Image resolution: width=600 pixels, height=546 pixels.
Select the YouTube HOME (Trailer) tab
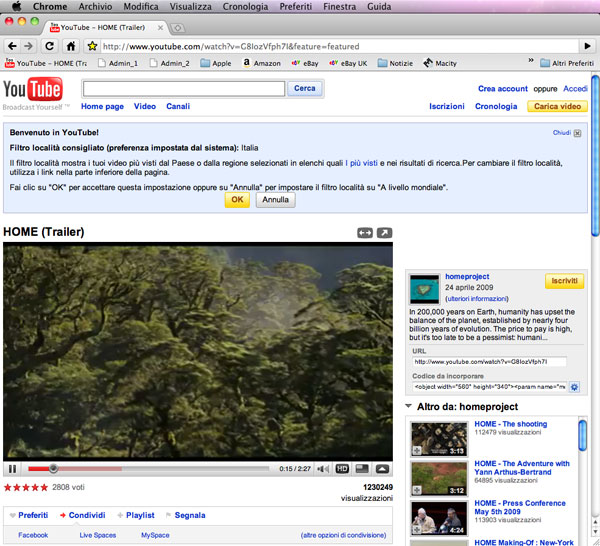click(104, 28)
